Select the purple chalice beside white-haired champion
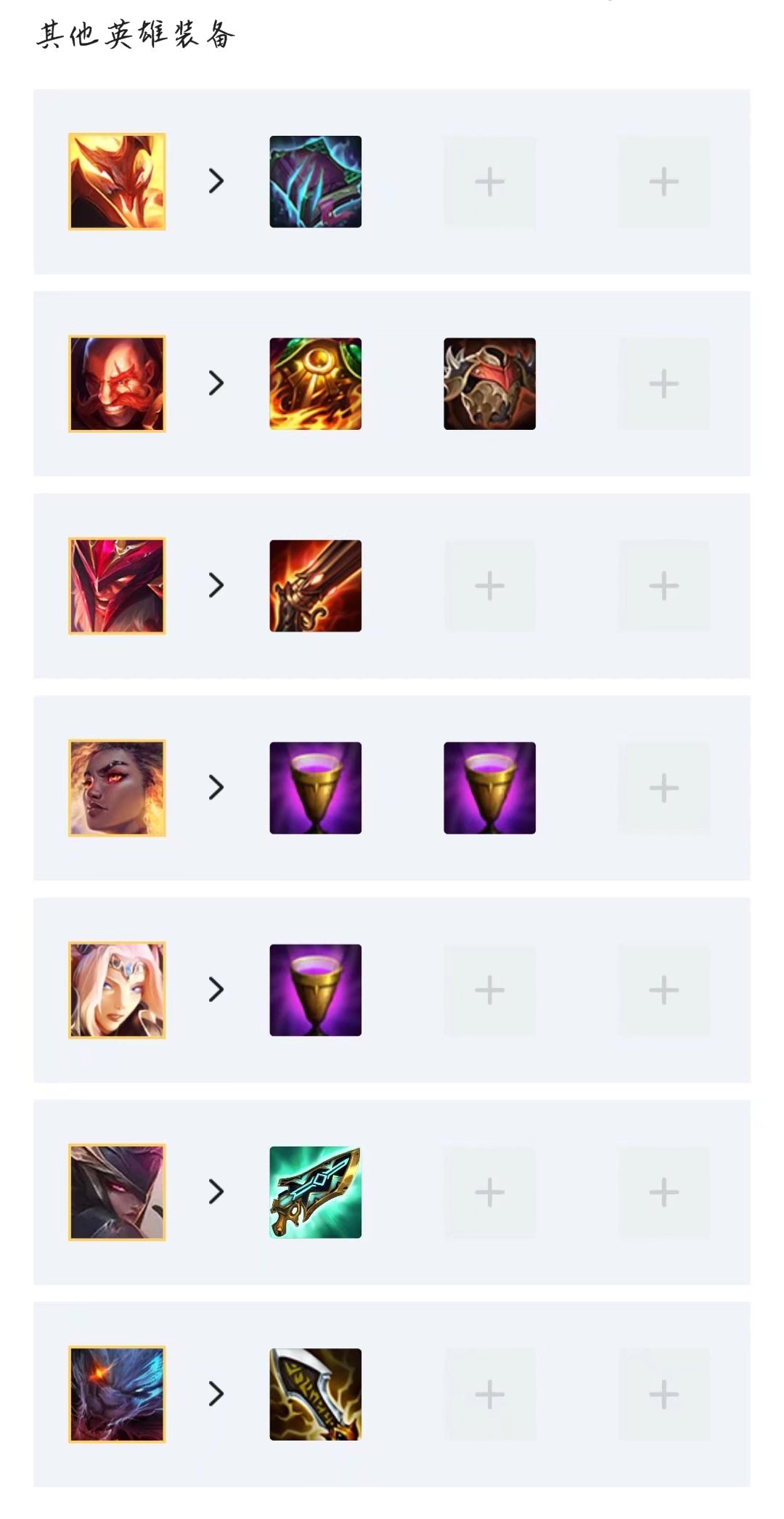 [x=316, y=990]
